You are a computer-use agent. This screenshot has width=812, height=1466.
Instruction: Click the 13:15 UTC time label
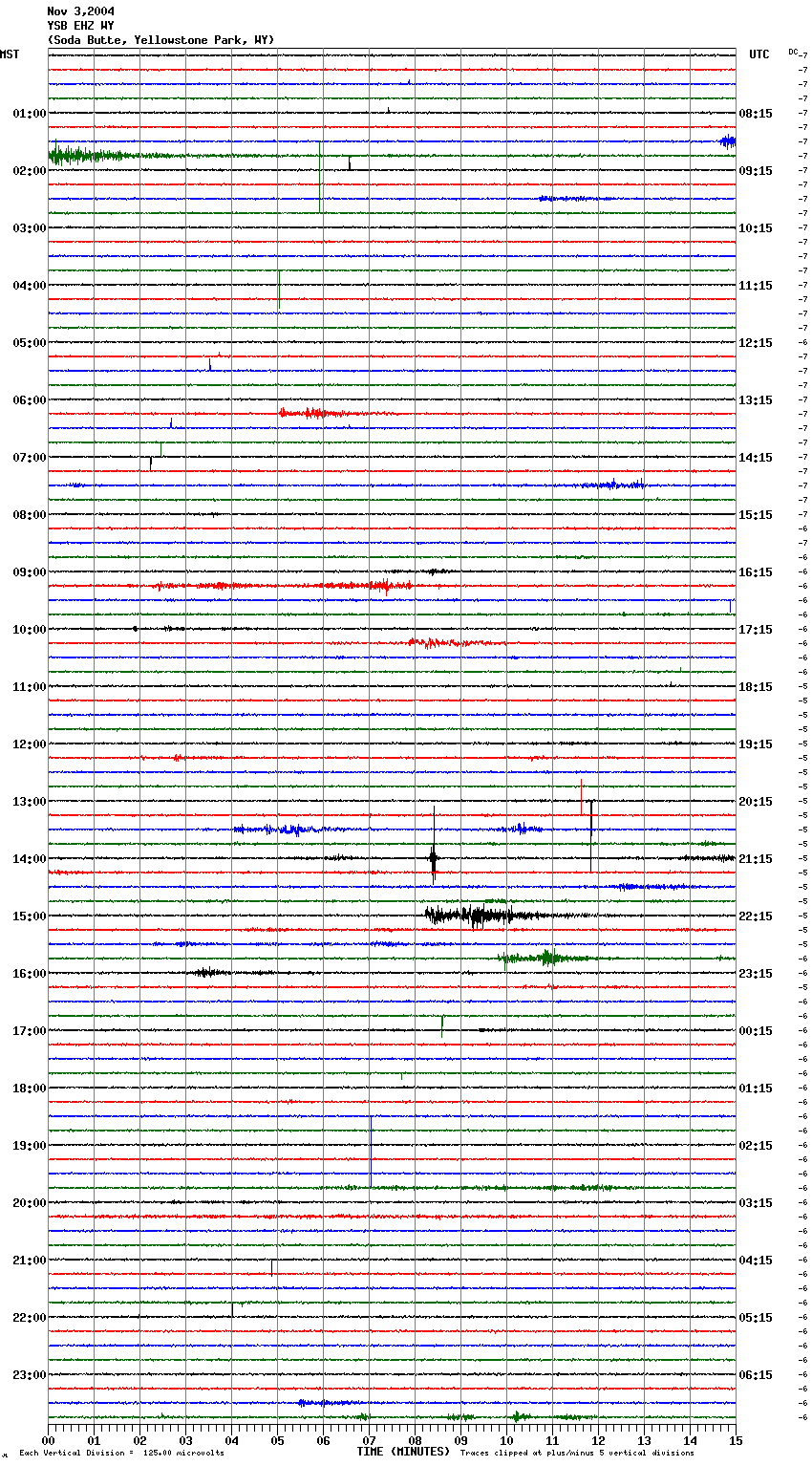(756, 400)
